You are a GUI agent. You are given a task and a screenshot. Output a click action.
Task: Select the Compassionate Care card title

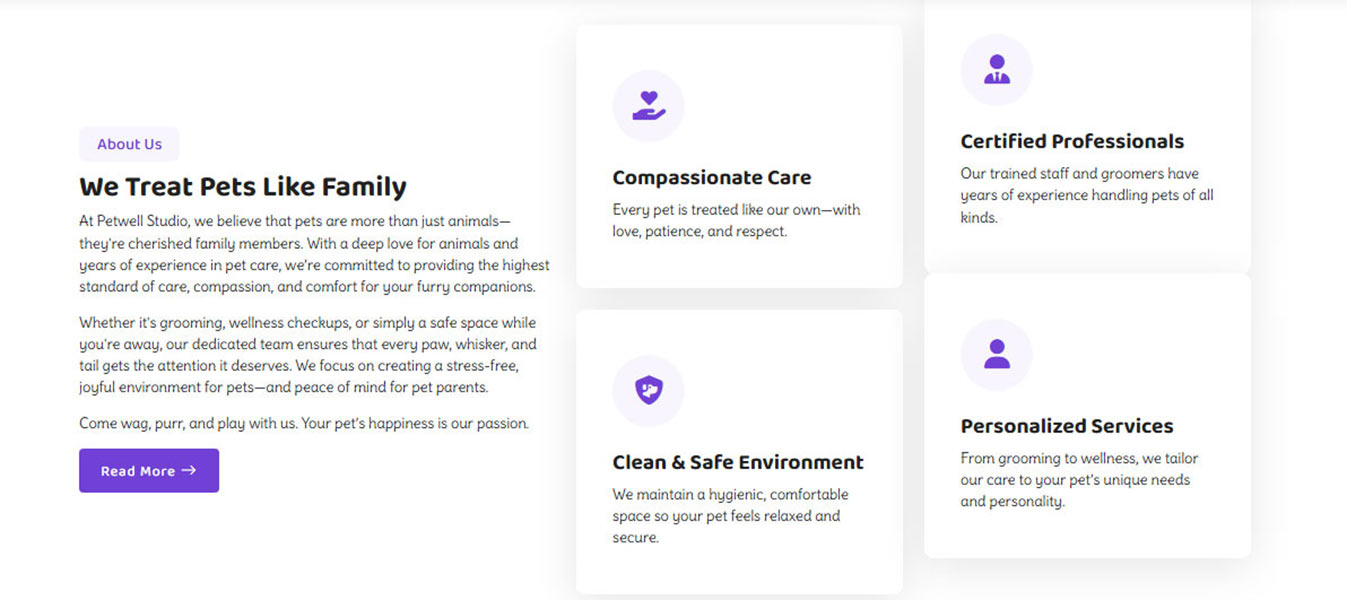click(x=712, y=178)
